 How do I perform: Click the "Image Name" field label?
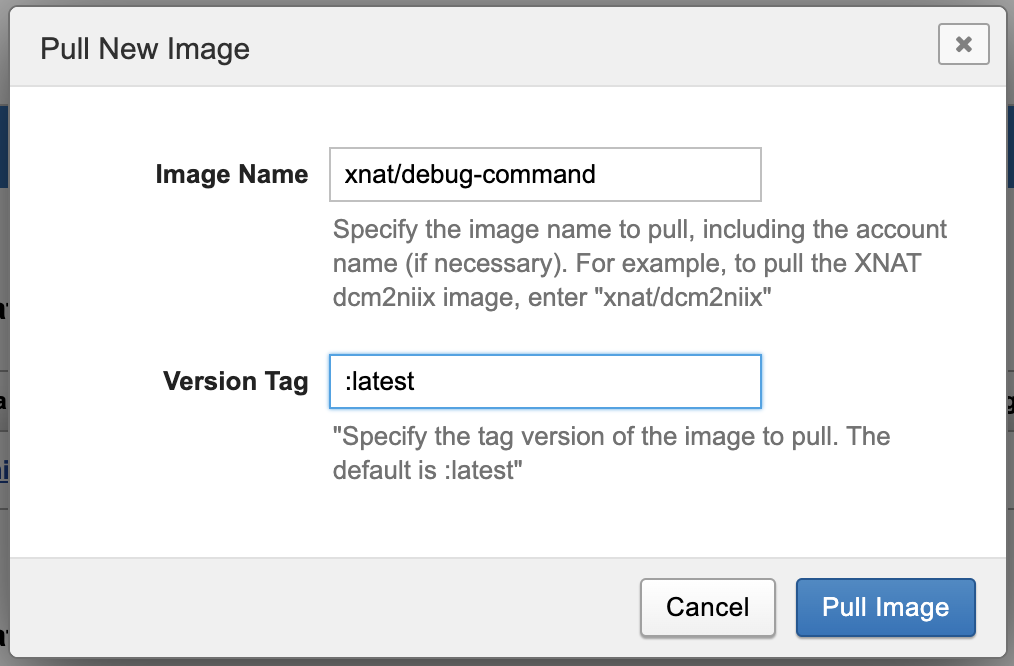(232, 175)
